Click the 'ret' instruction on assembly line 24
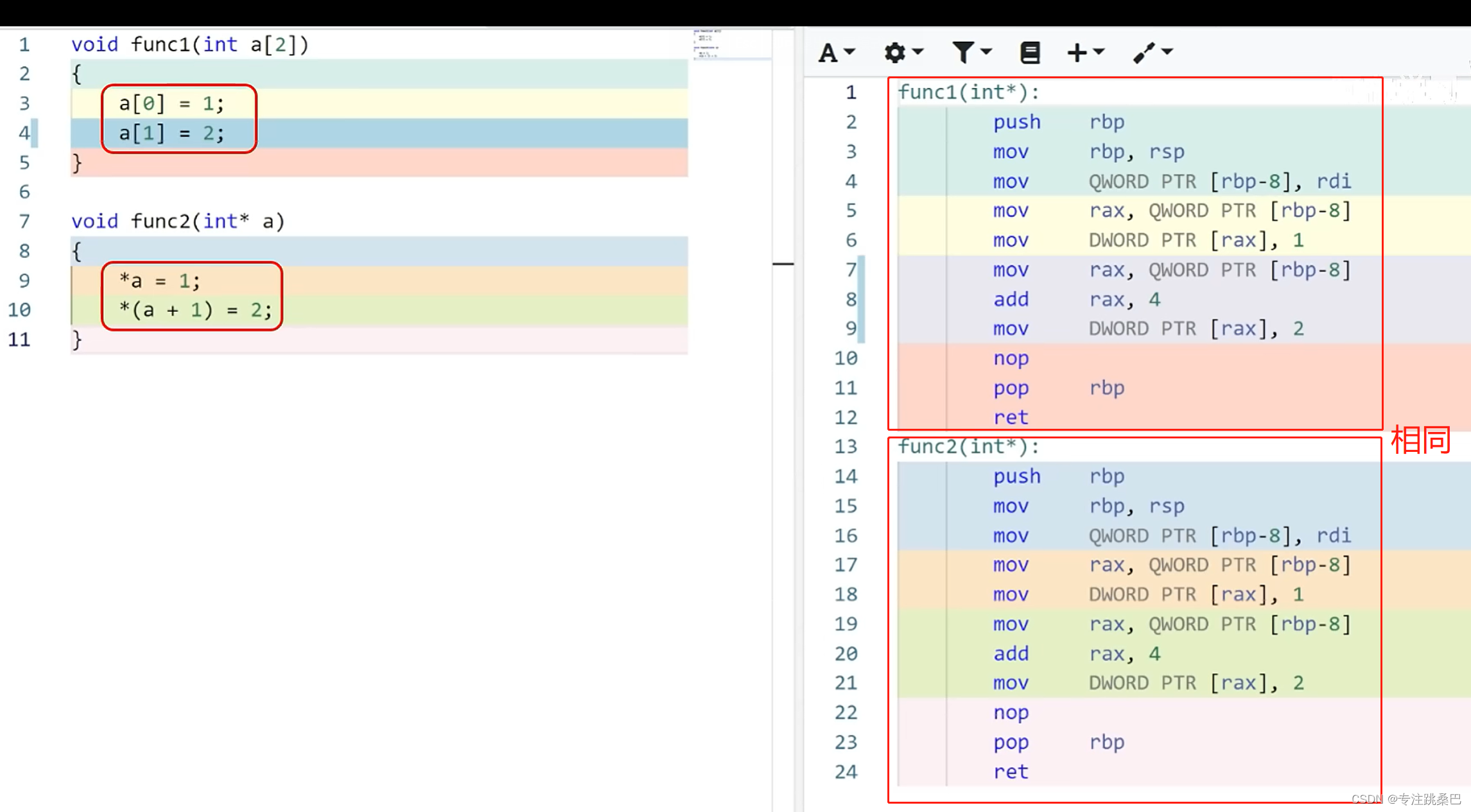 pos(1011,772)
